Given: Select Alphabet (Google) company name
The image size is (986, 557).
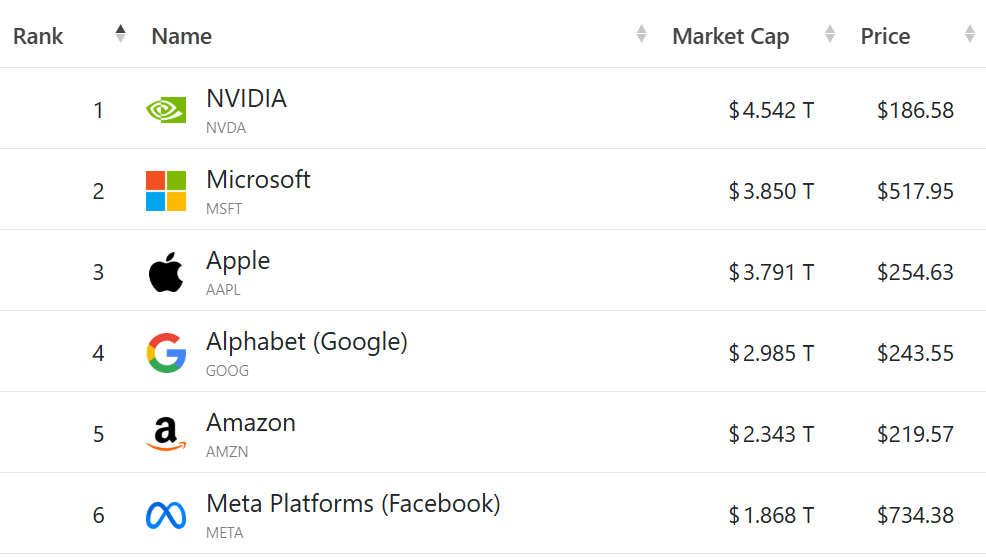Looking at the screenshot, I should pos(307,342).
